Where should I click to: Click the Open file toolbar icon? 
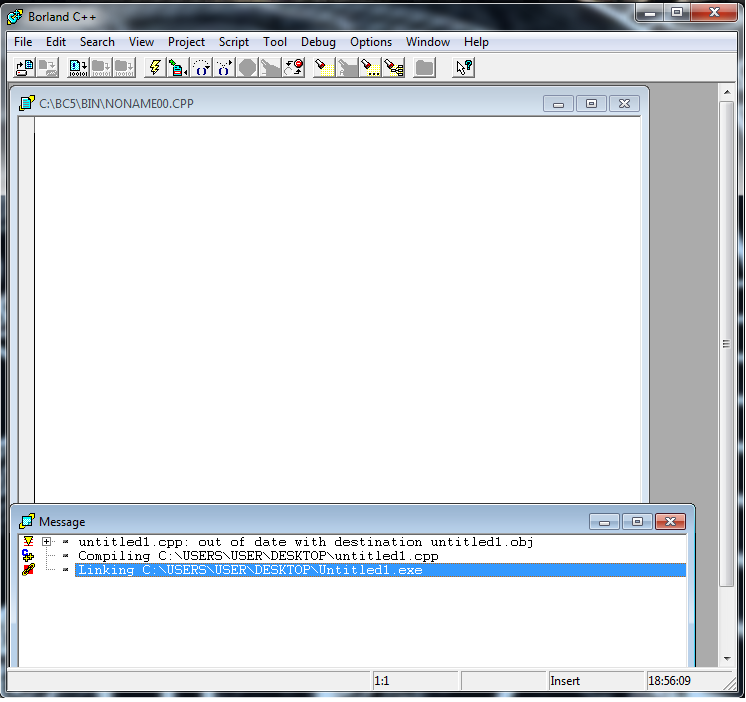point(24,68)
